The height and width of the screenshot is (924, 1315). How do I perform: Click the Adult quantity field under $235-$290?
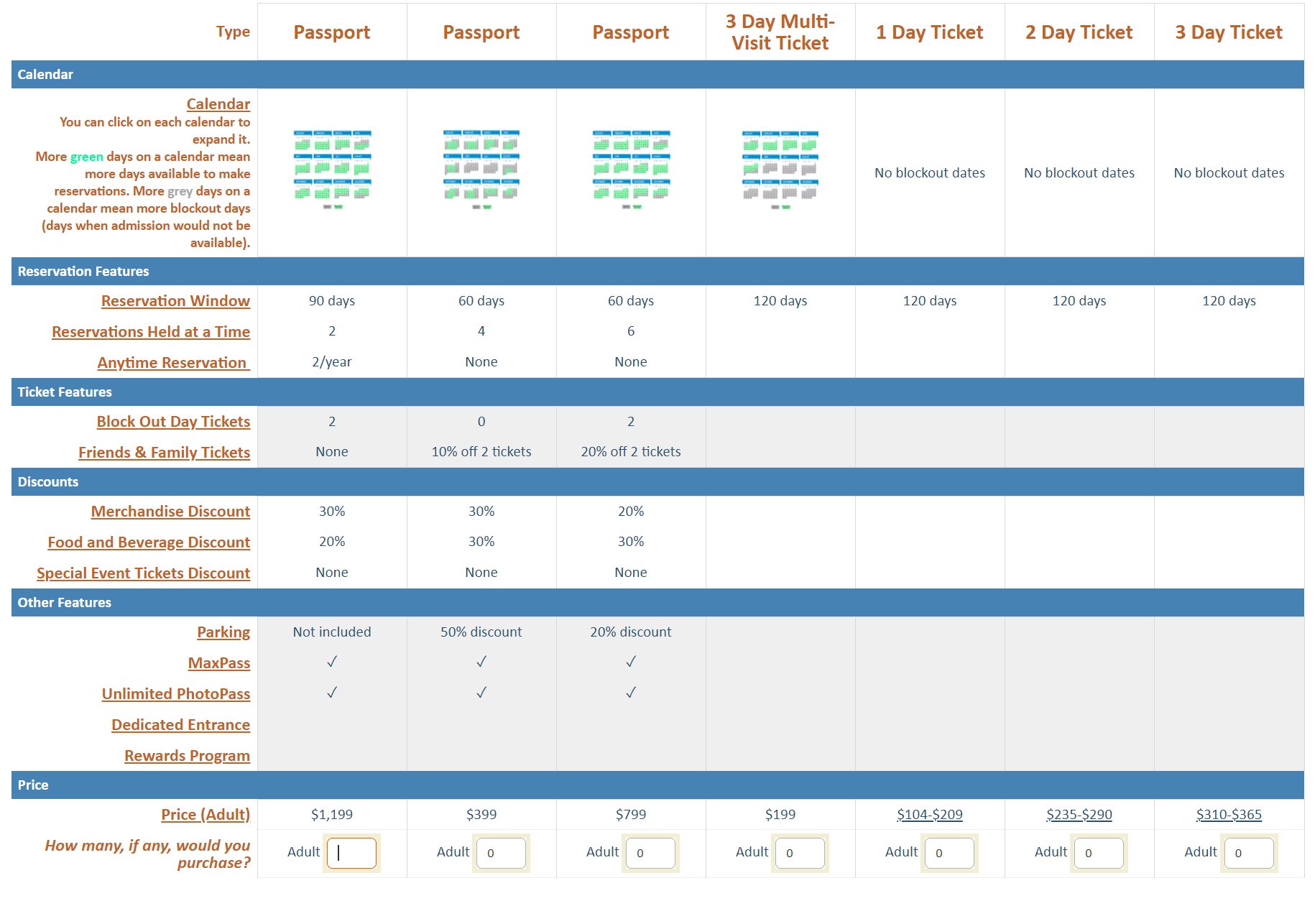[1099, 854]
